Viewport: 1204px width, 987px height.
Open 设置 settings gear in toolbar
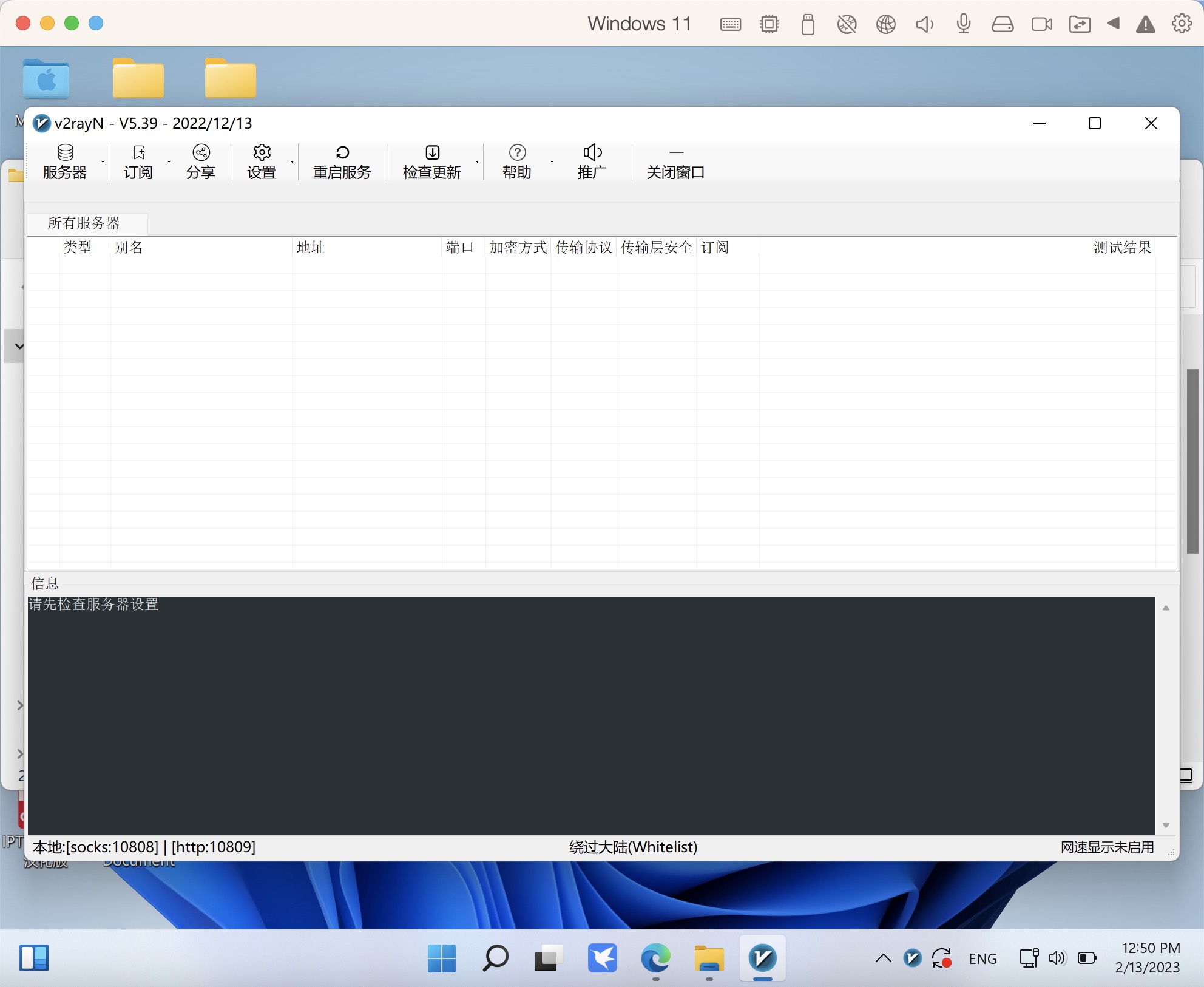262,152
